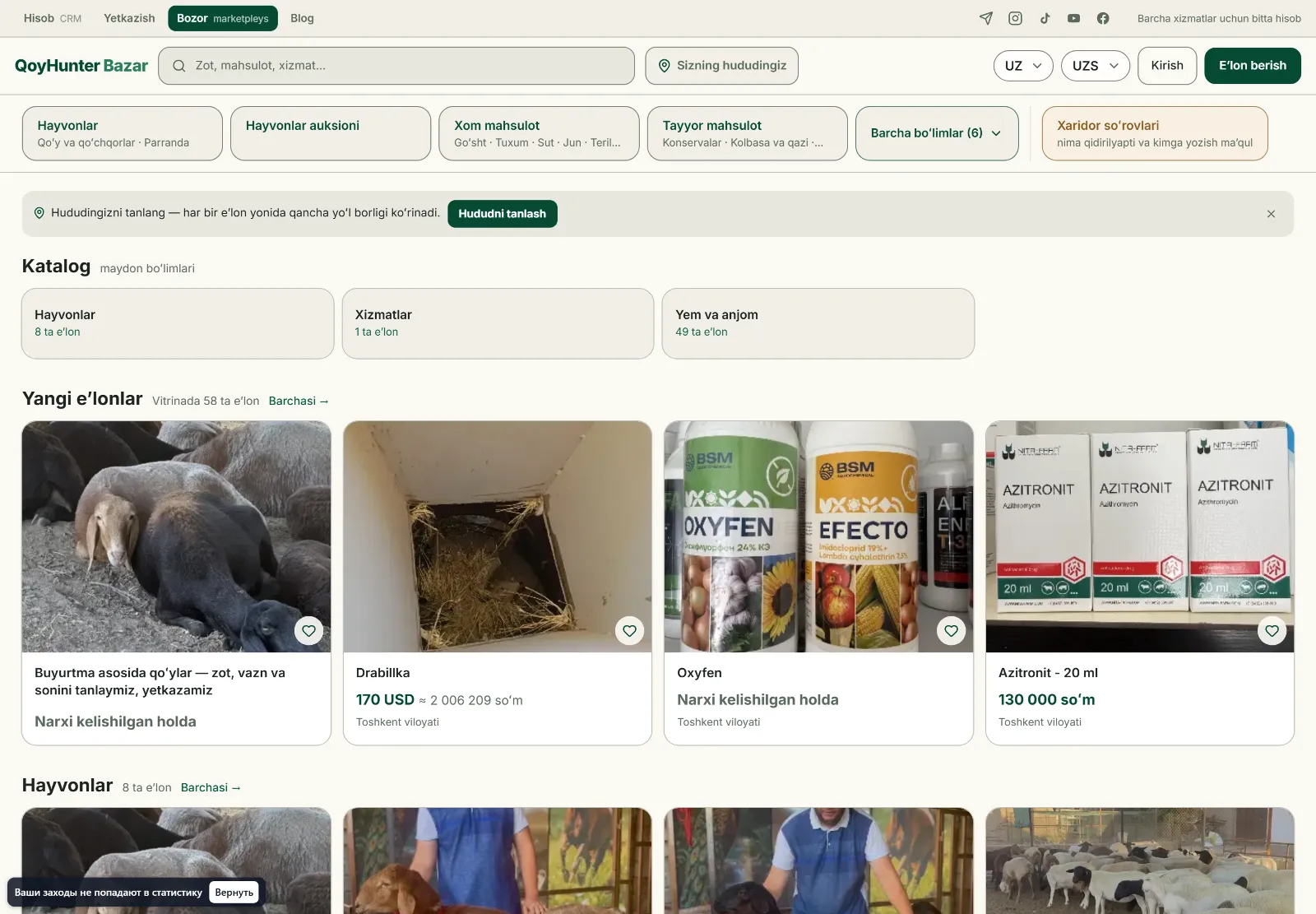Click the '130 000 so'm' price text
This screenshot has width=1316, height=914.
pos(1047,700)
